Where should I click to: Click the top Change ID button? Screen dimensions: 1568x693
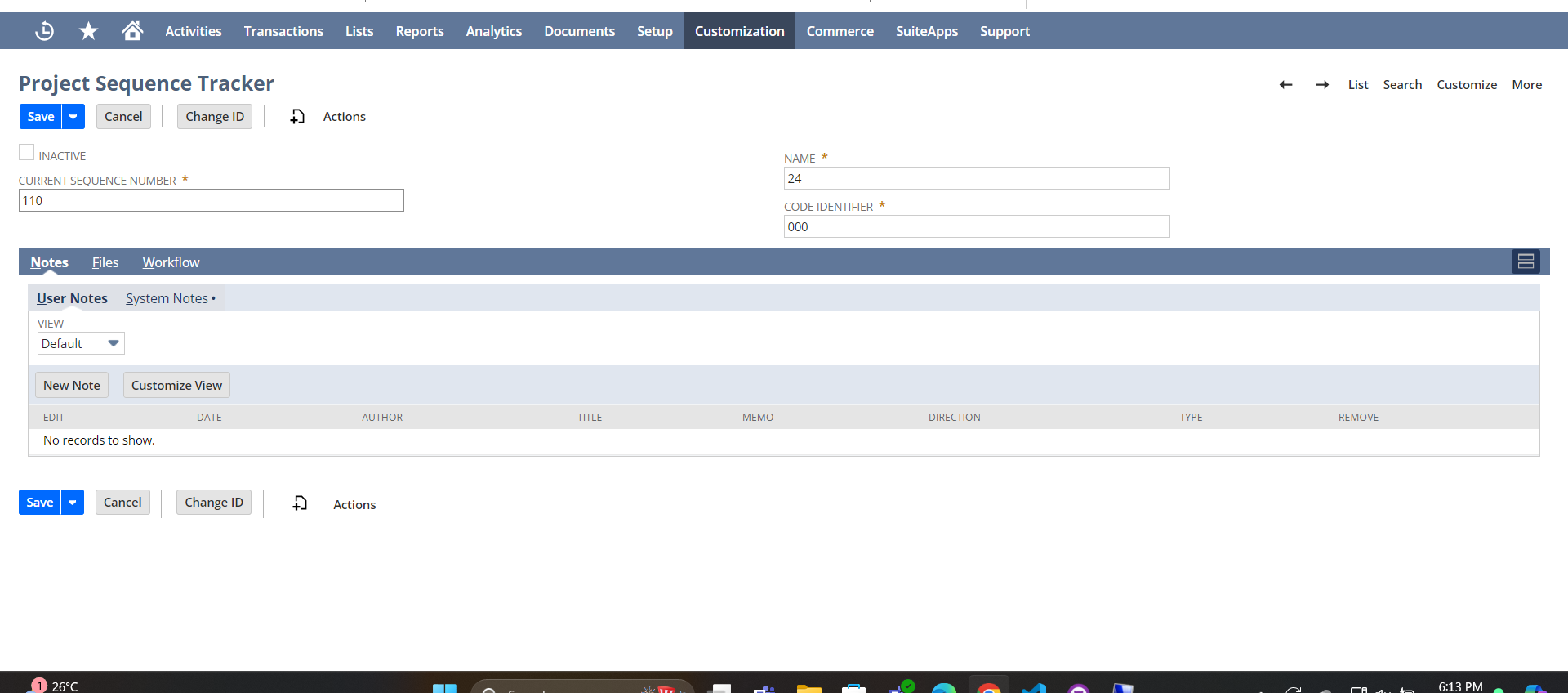coord(215,117)
